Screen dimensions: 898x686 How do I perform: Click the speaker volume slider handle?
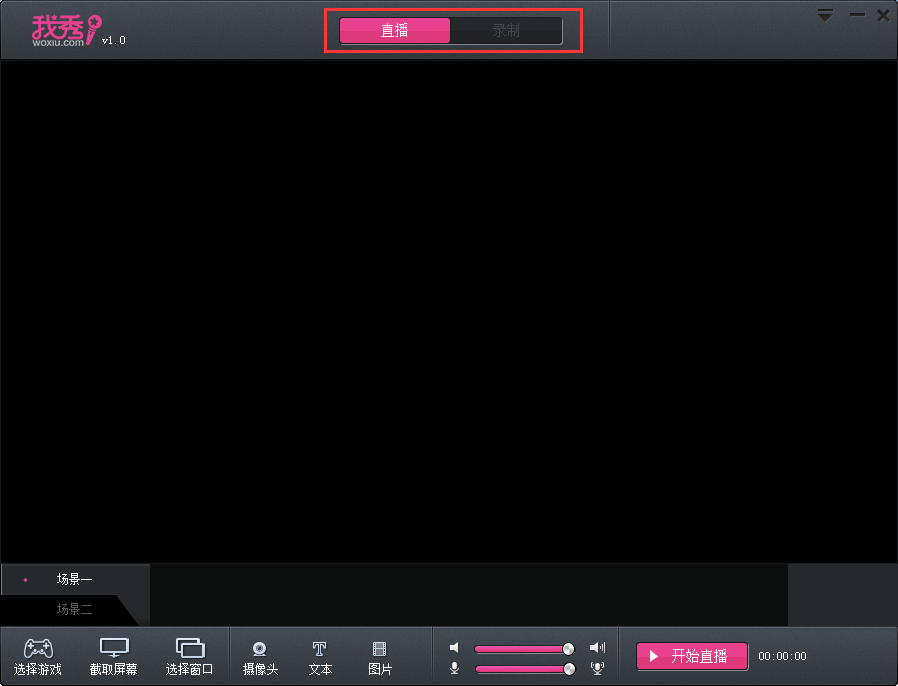[569, 648]
